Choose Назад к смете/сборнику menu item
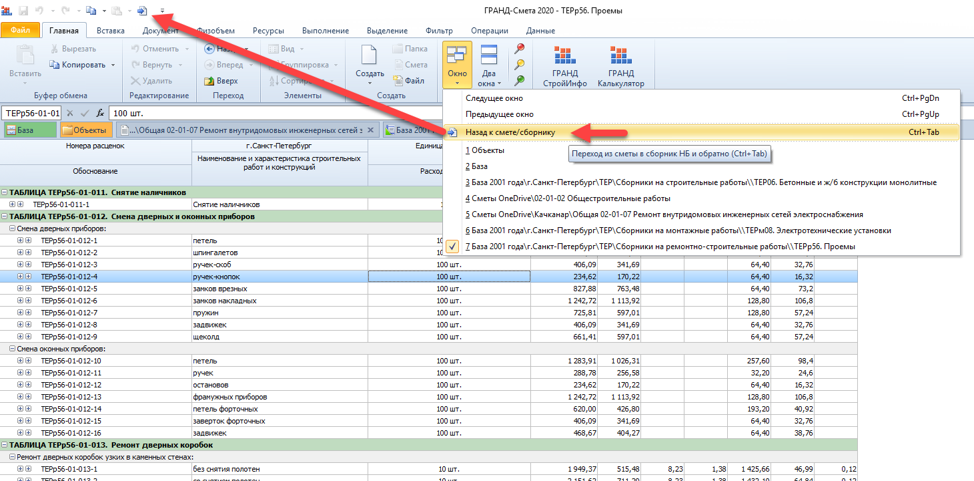 click(x=702, y=132)
